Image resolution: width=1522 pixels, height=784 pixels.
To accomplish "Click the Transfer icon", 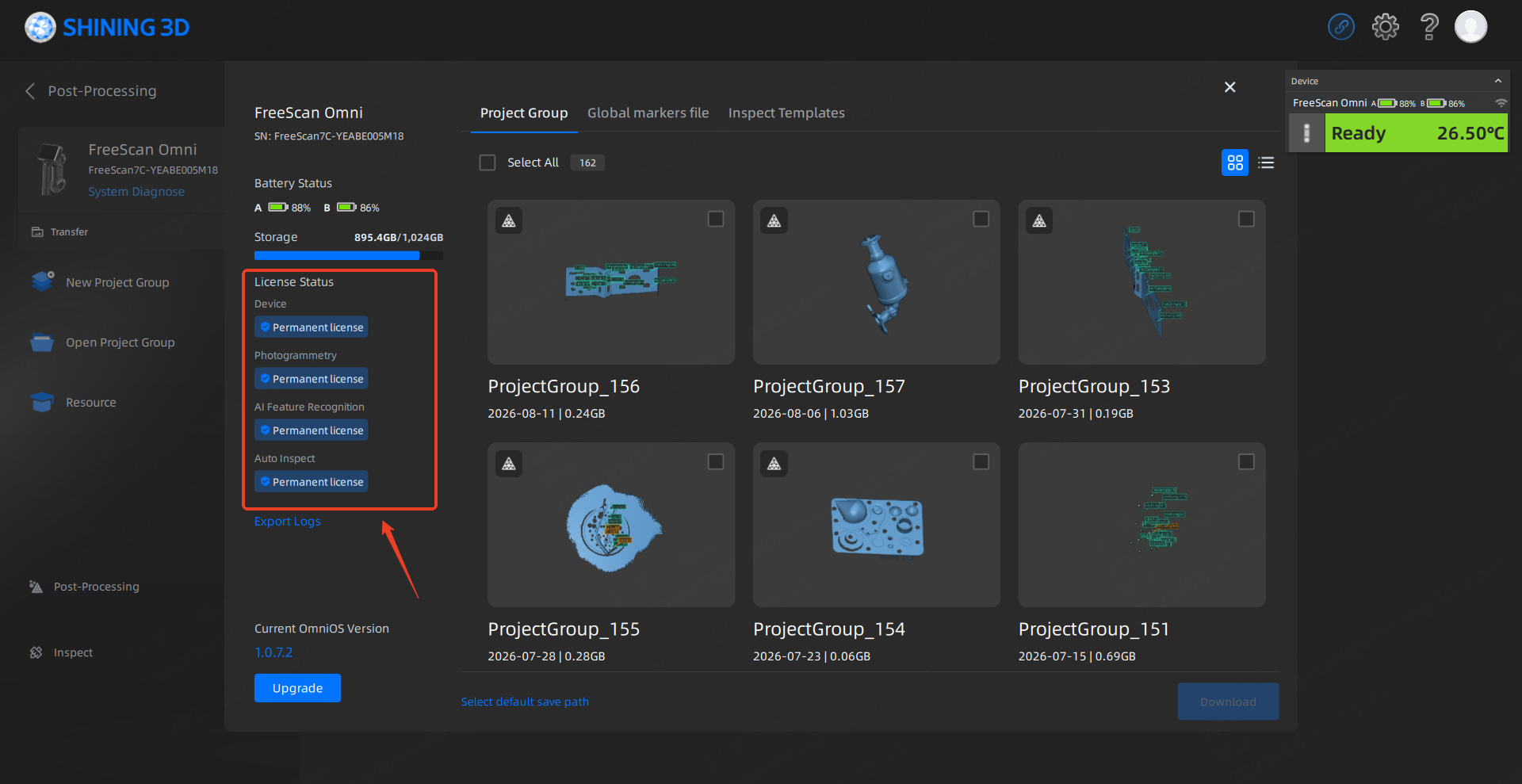I will point(37,232).
